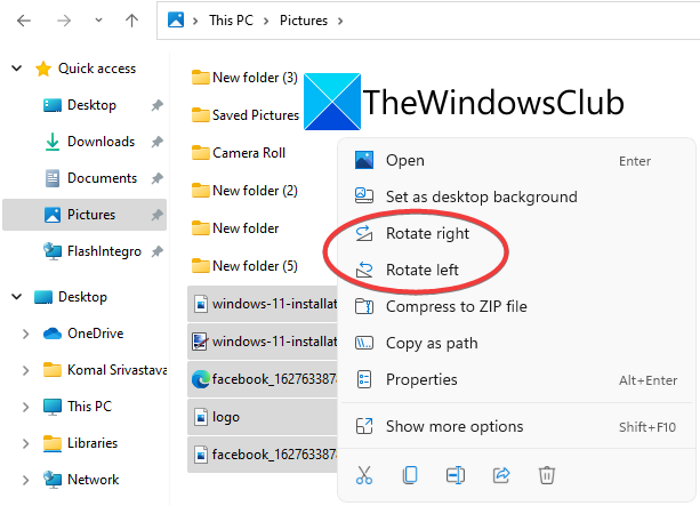Select Libraries in the navigation tree
The height and width of the screenshot is (506, 700).
(x=92, y=443)
